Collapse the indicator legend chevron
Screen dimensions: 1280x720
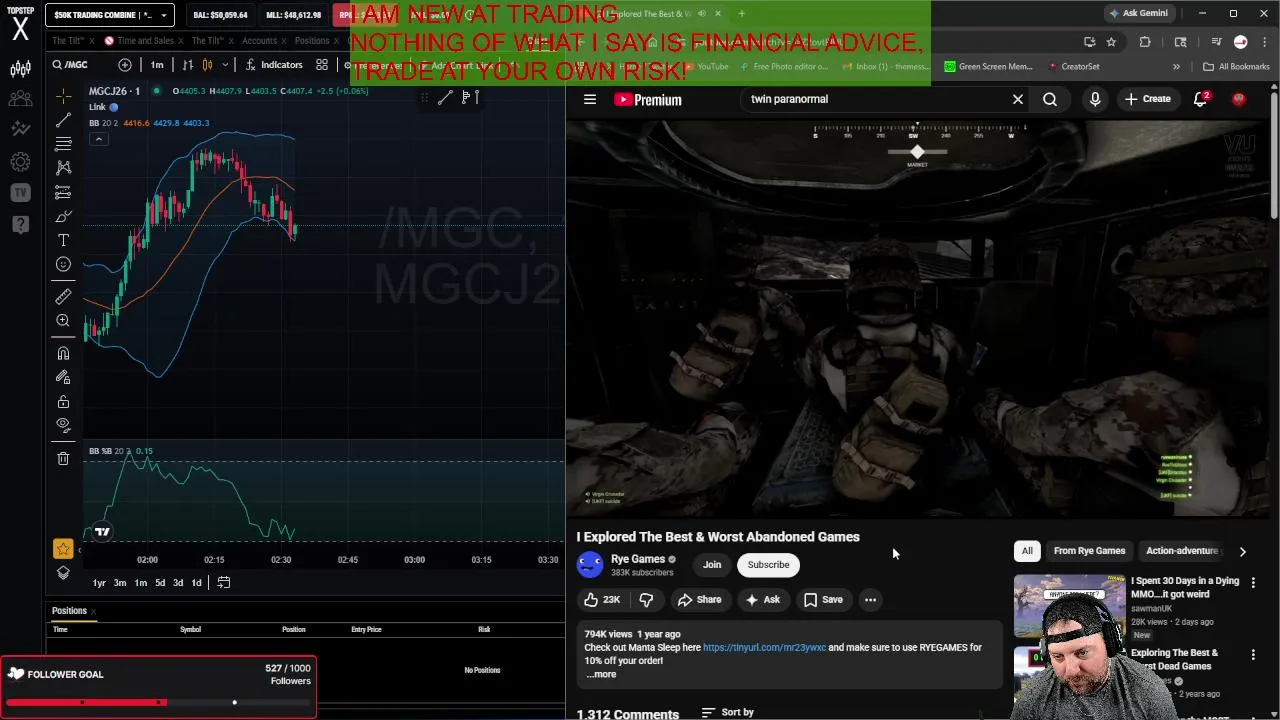pyautogui.click(x=98, y=139)
